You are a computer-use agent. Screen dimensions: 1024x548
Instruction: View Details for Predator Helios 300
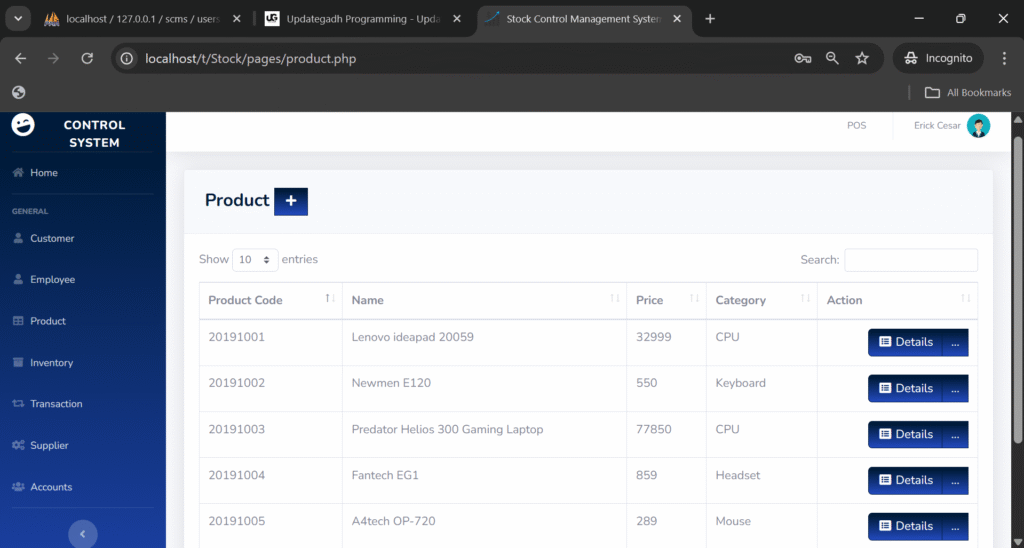(x=905, y=434)
